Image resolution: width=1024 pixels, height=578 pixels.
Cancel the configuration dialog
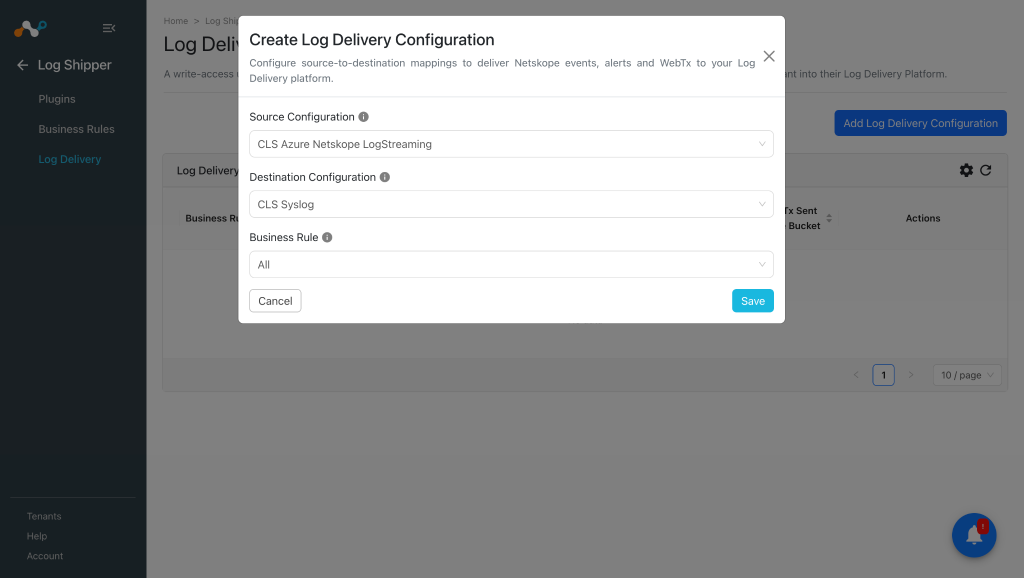[275, 300]
